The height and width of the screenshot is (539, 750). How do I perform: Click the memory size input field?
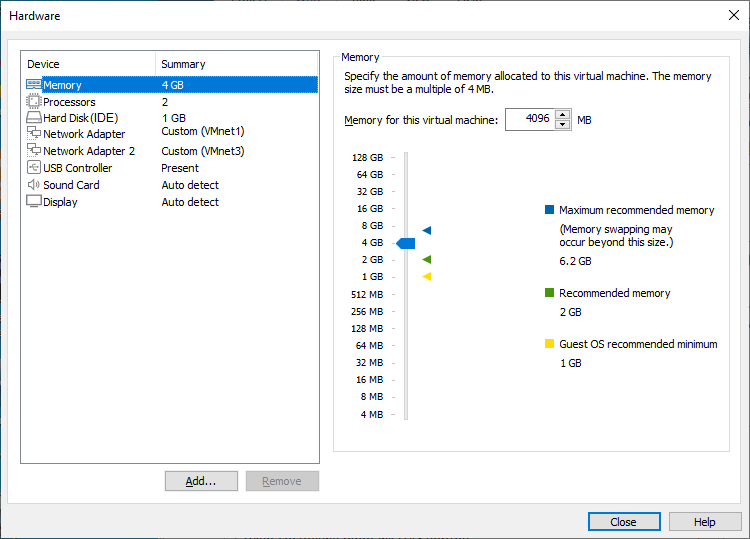click(530, 120)
